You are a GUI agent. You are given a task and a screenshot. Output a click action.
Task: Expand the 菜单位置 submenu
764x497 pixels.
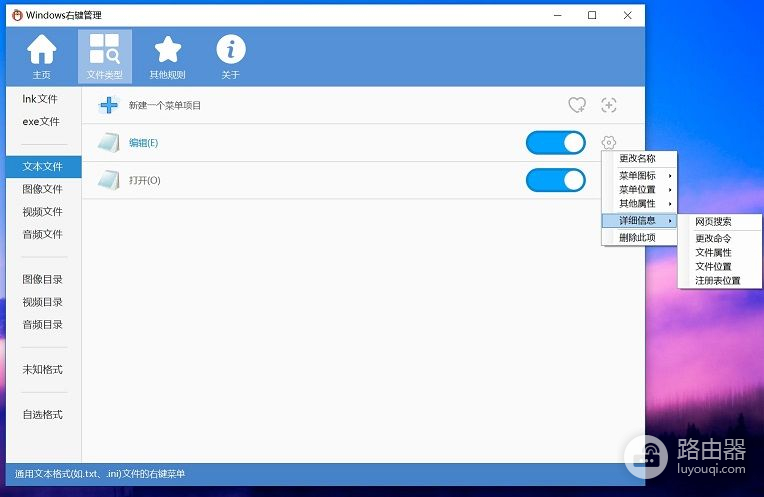640,190
